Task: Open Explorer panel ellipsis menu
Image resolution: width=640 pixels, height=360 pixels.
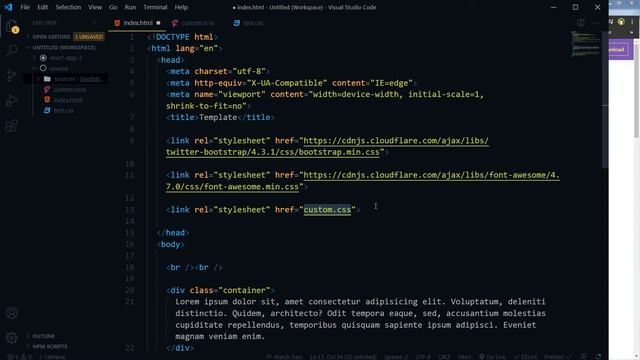Action: point(96,23)
